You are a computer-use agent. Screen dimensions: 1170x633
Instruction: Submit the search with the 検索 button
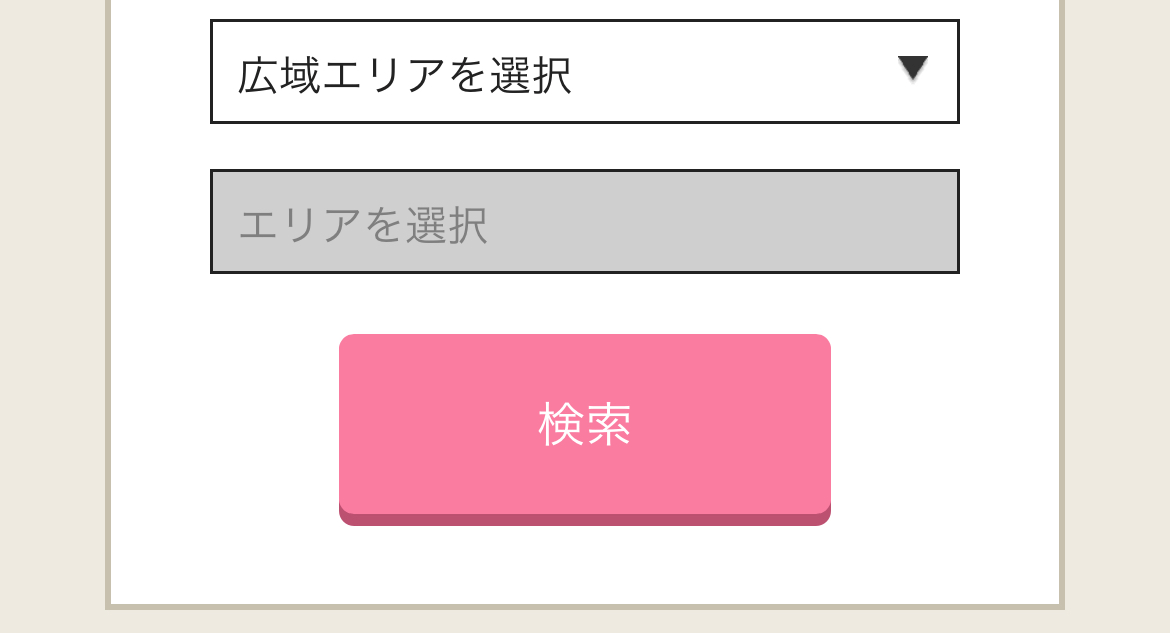pyautogui.click(x=585, y=425)
